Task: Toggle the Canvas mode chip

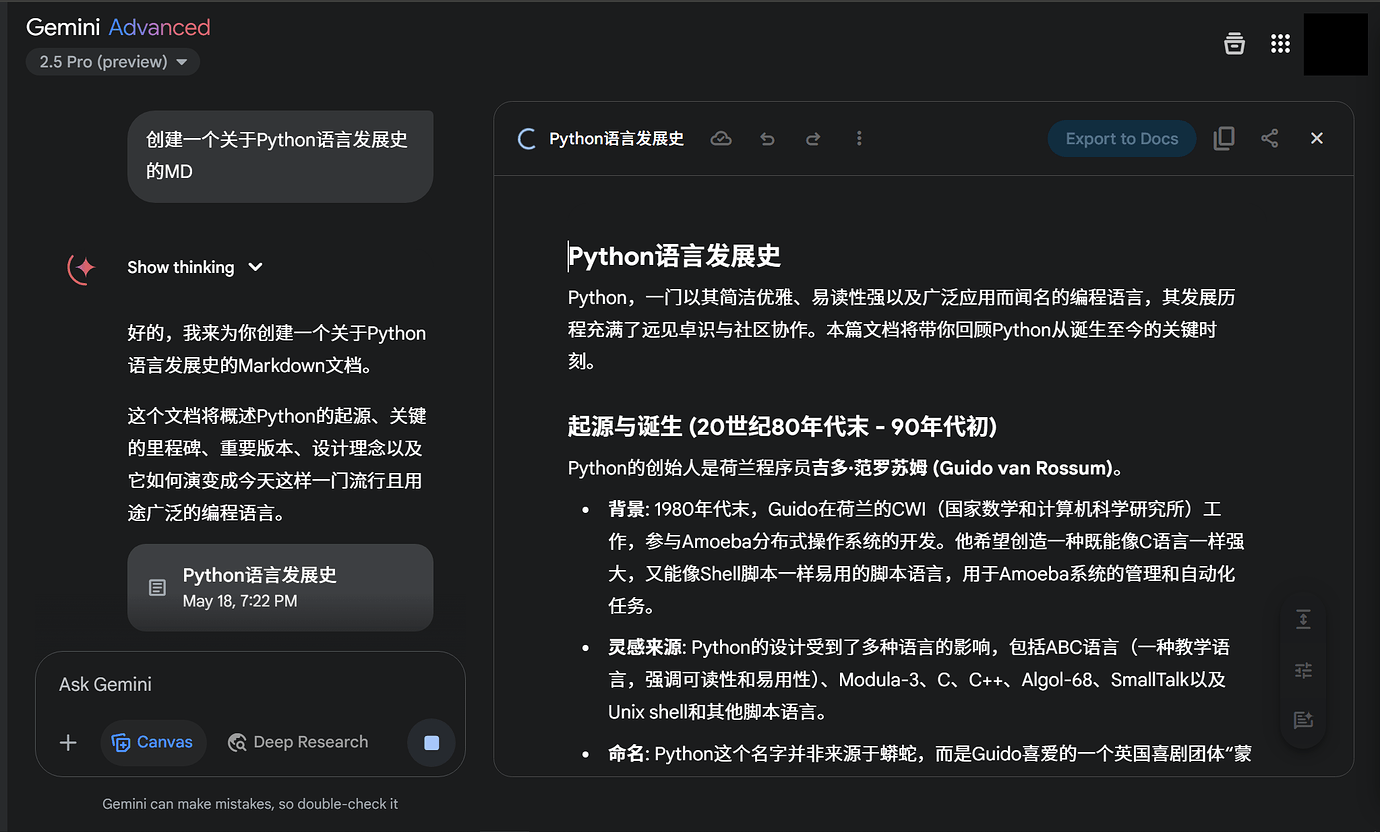Action: 153,742
